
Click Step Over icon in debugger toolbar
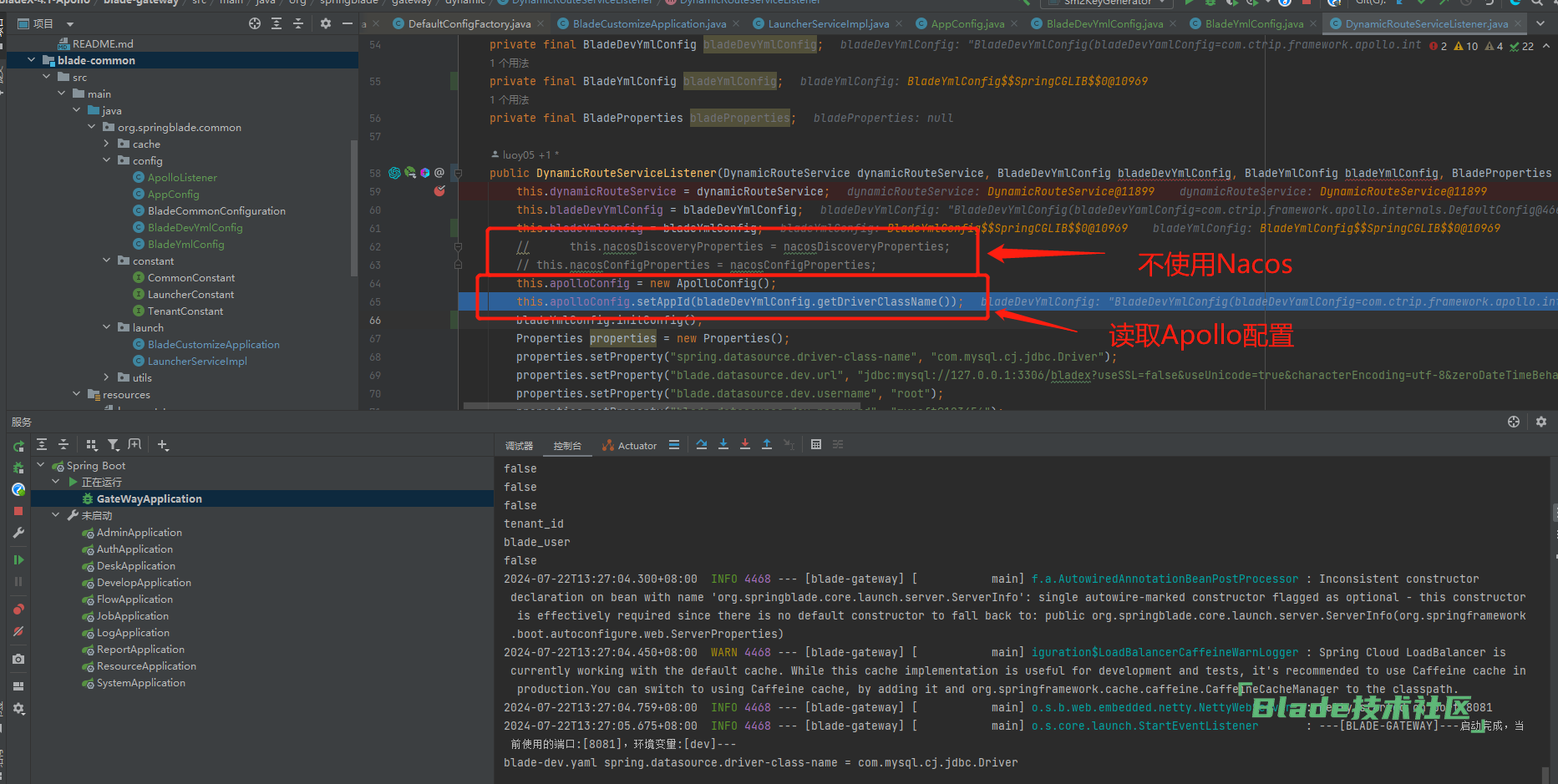(701, 445)
